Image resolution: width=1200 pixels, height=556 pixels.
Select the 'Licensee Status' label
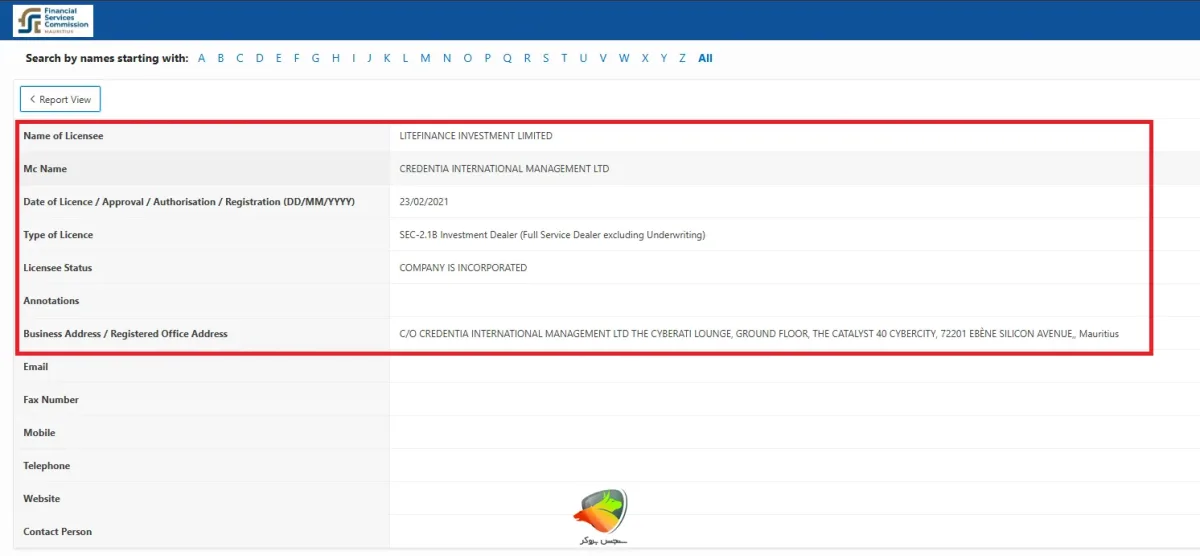(x=58, y=268)
